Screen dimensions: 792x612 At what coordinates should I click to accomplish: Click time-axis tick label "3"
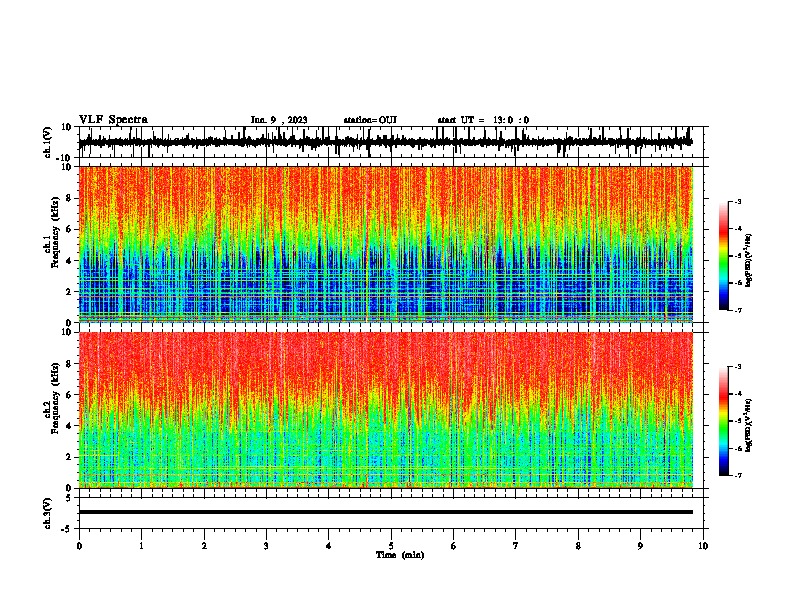266,546
